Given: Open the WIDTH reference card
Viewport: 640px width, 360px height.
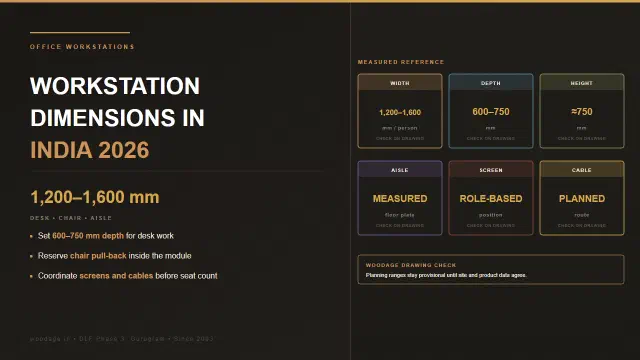Looking at the screenshot, I should click(x=400, y=111).
